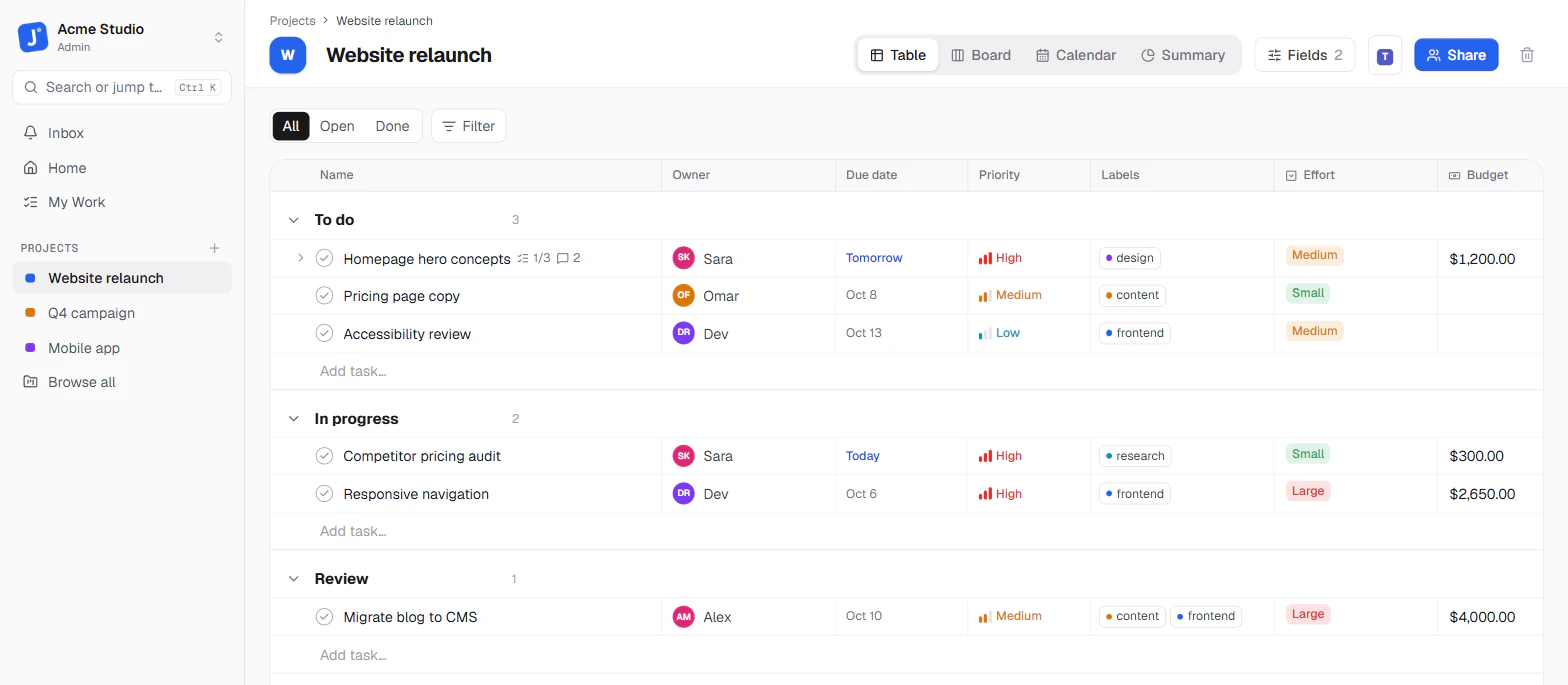This screenshot has width=1568, height=685.
Task: Click Dev's avatar on Accessibility review
Action: pos(684,333)
